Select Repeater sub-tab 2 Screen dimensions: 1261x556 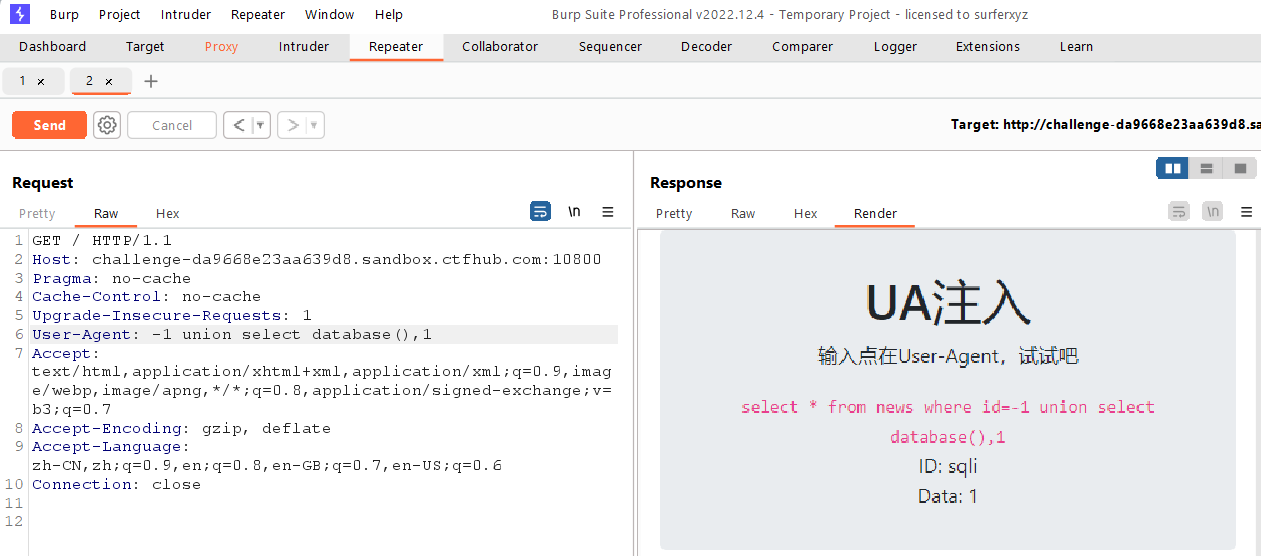[89, 81]
